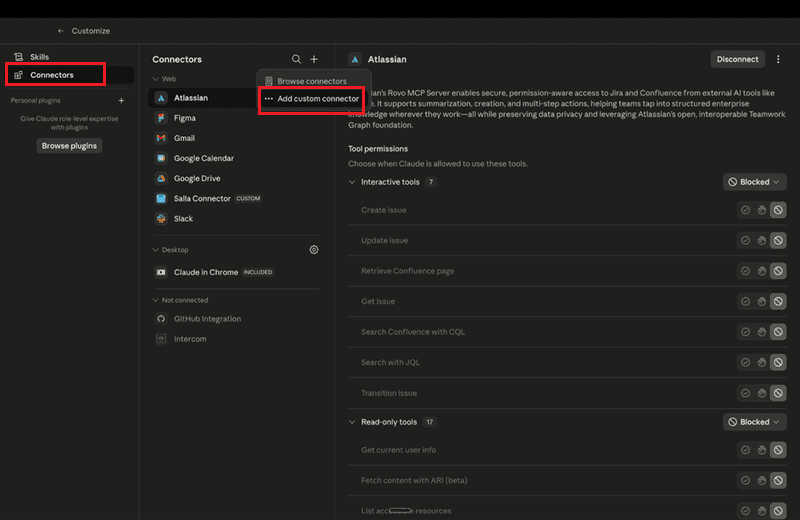The width and height of the screenshot is (800, 520).
Task: Set Create issue to ask permission
Action: 762,210
